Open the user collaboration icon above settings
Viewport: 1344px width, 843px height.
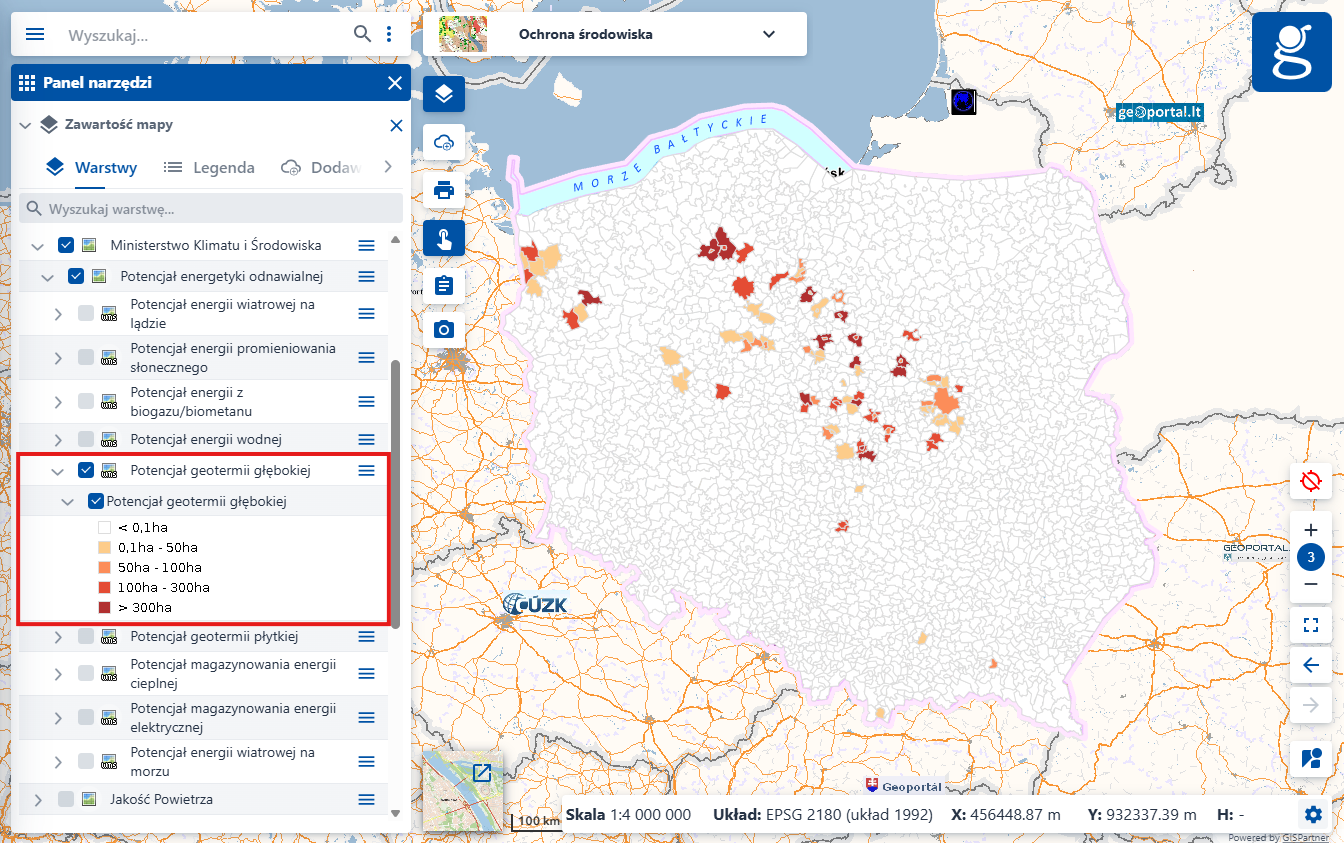pos(1310,758)
